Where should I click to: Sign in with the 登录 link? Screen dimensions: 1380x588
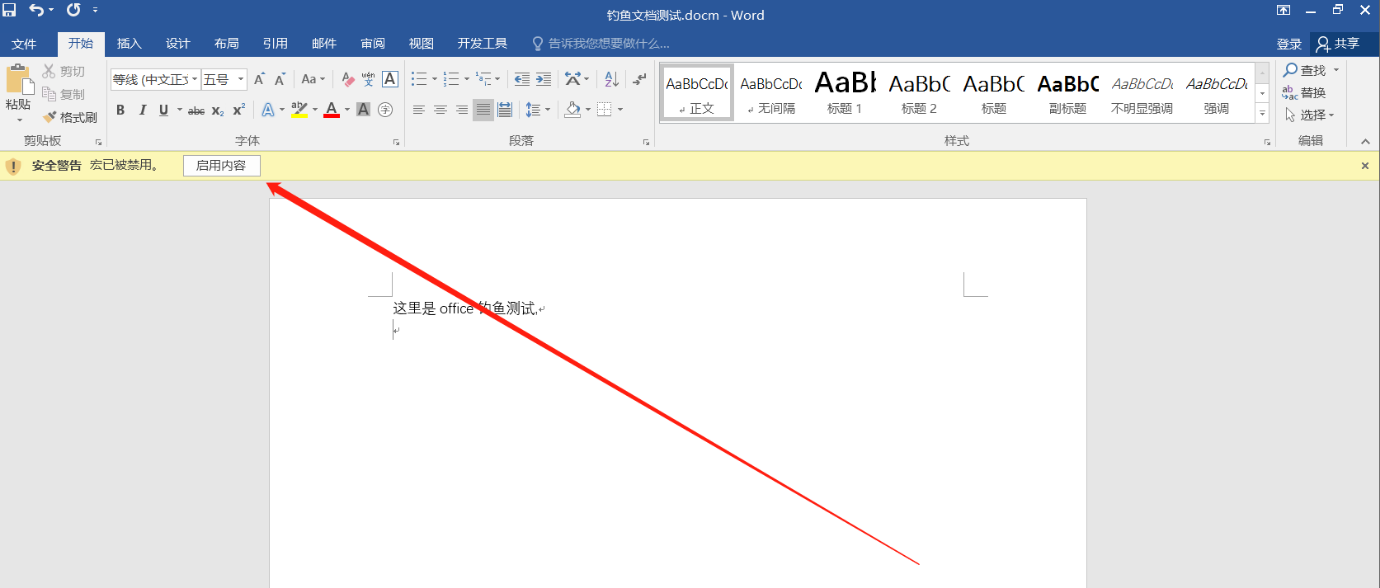(1289, 44)
